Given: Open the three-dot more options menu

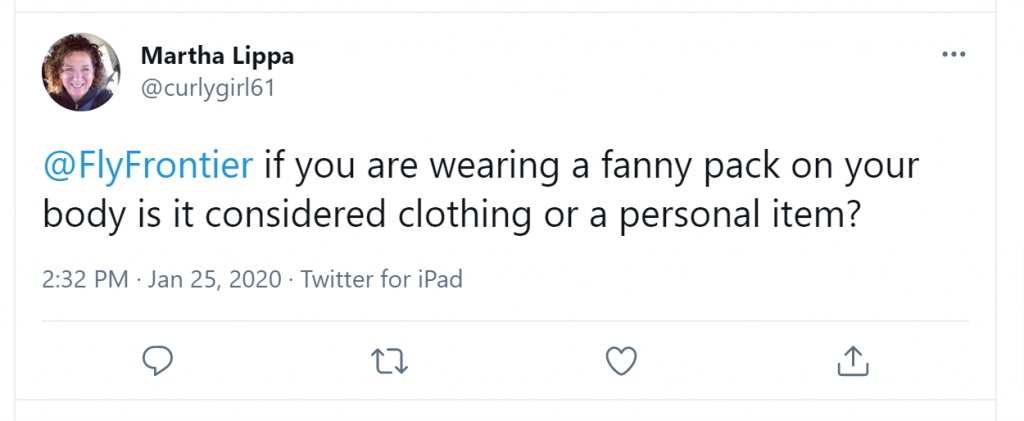Looking at the screenshot, I should click(953, 54).
